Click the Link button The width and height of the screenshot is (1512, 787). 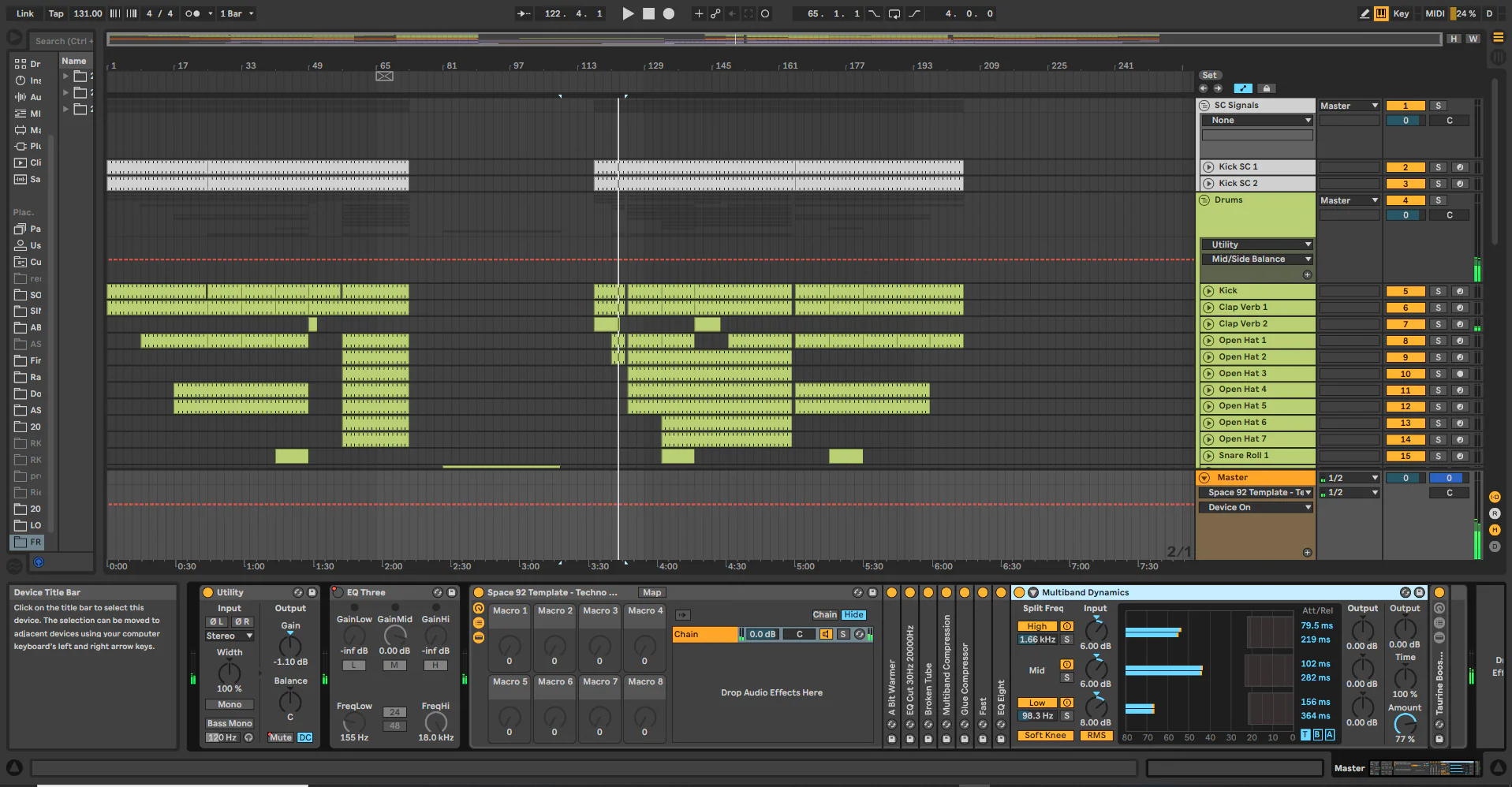pyautogui.click(x=25, y=13)
